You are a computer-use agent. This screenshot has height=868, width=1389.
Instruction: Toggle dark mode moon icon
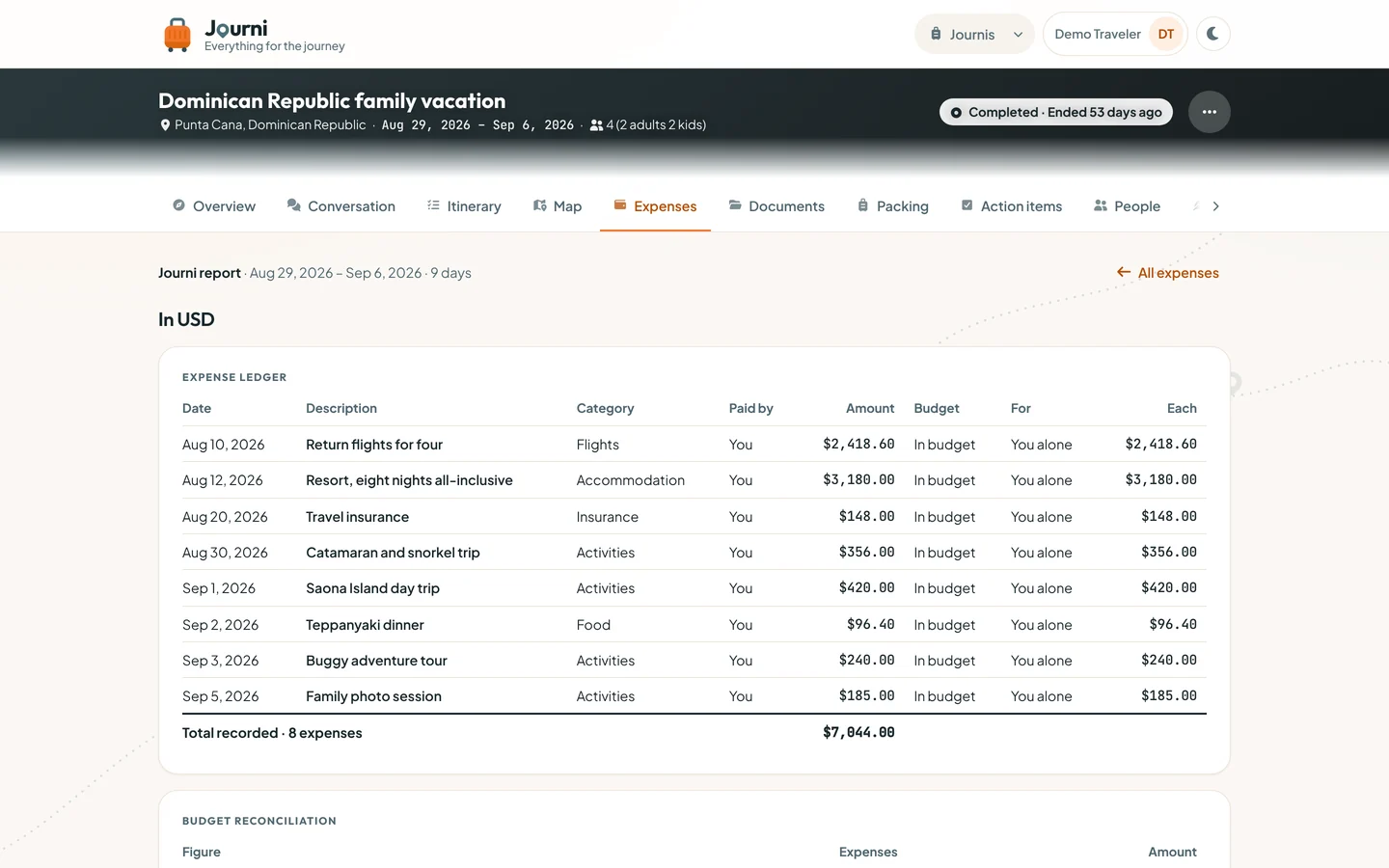click(x=1213, y=34)
